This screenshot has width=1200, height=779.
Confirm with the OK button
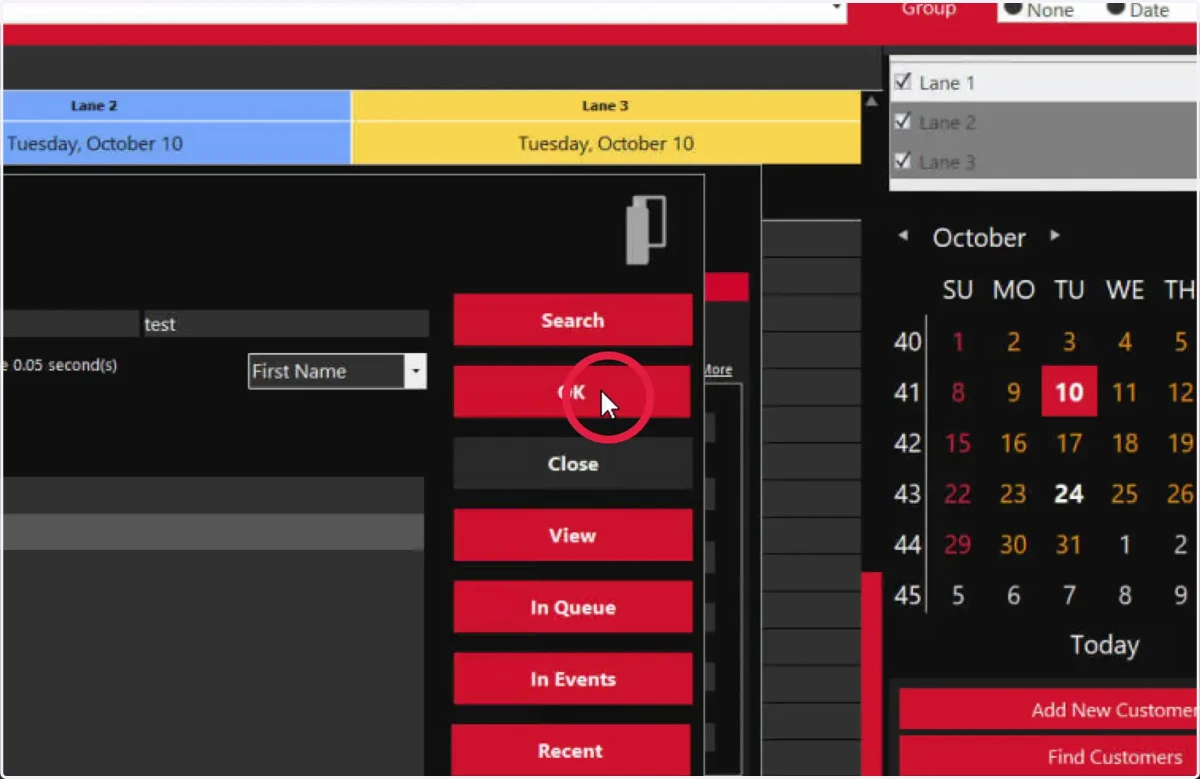pyautogui.click(x=572, y=392)
